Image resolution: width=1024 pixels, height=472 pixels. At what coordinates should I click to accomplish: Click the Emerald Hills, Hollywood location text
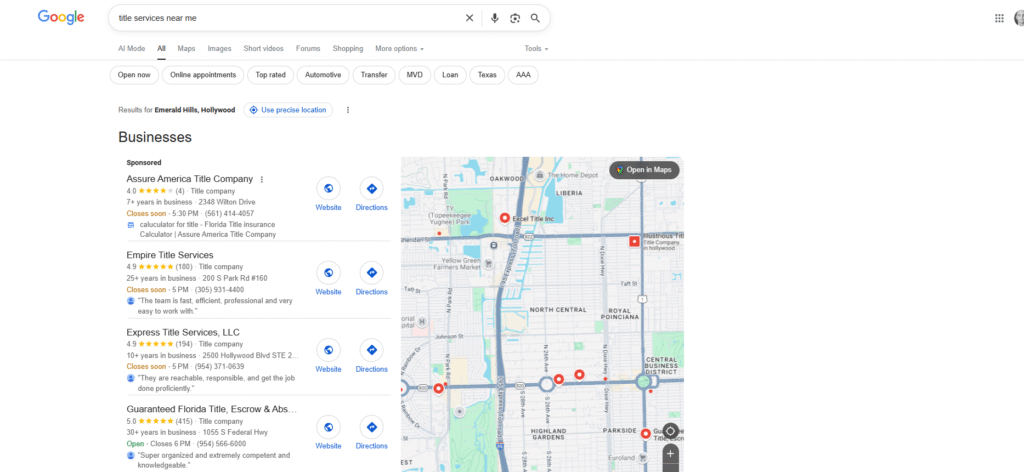195,110
